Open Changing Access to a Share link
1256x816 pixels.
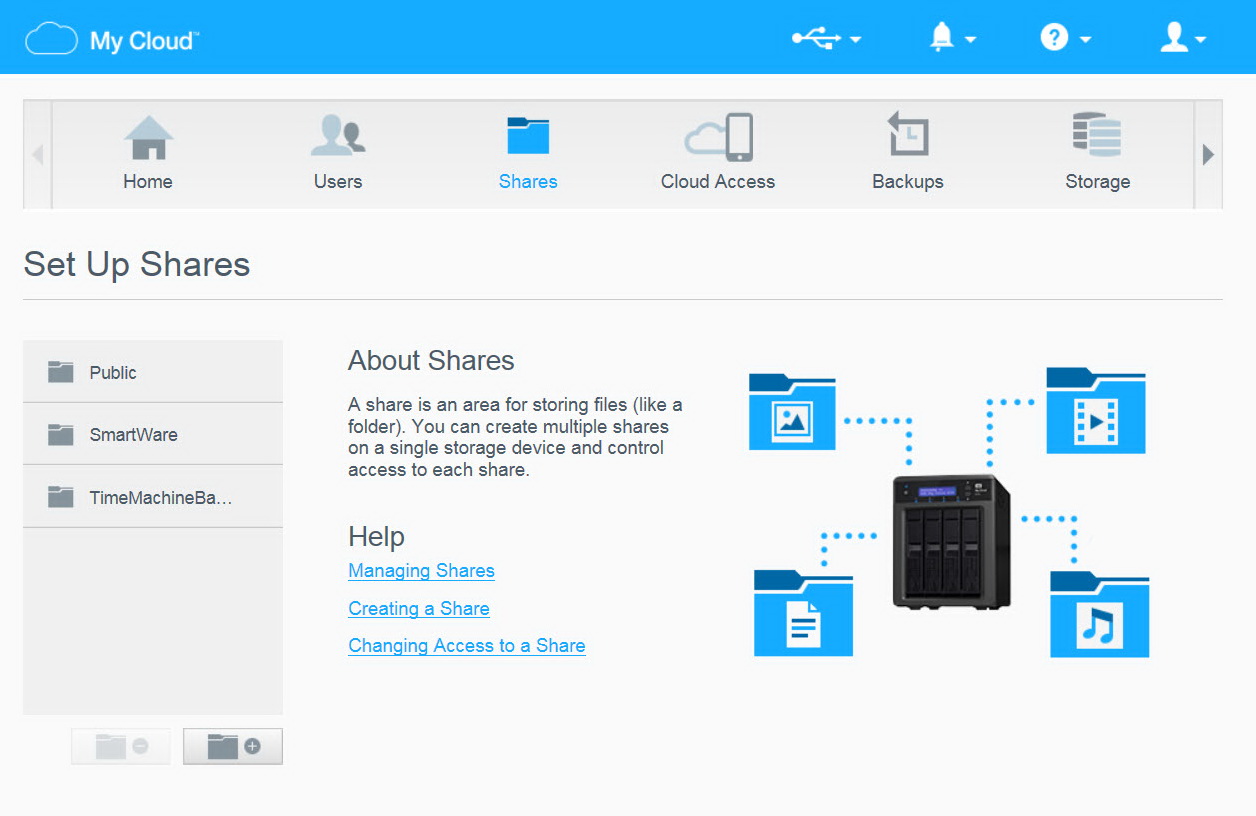(x=467, y=646)
